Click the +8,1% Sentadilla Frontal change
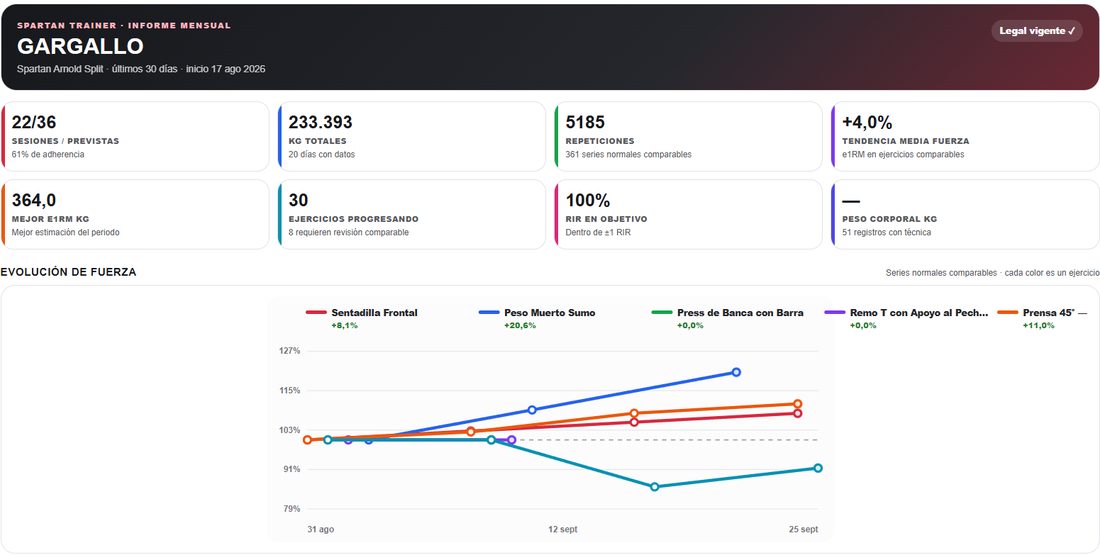The height and width of the screenshot is (555, 1100). coord(344,326)
